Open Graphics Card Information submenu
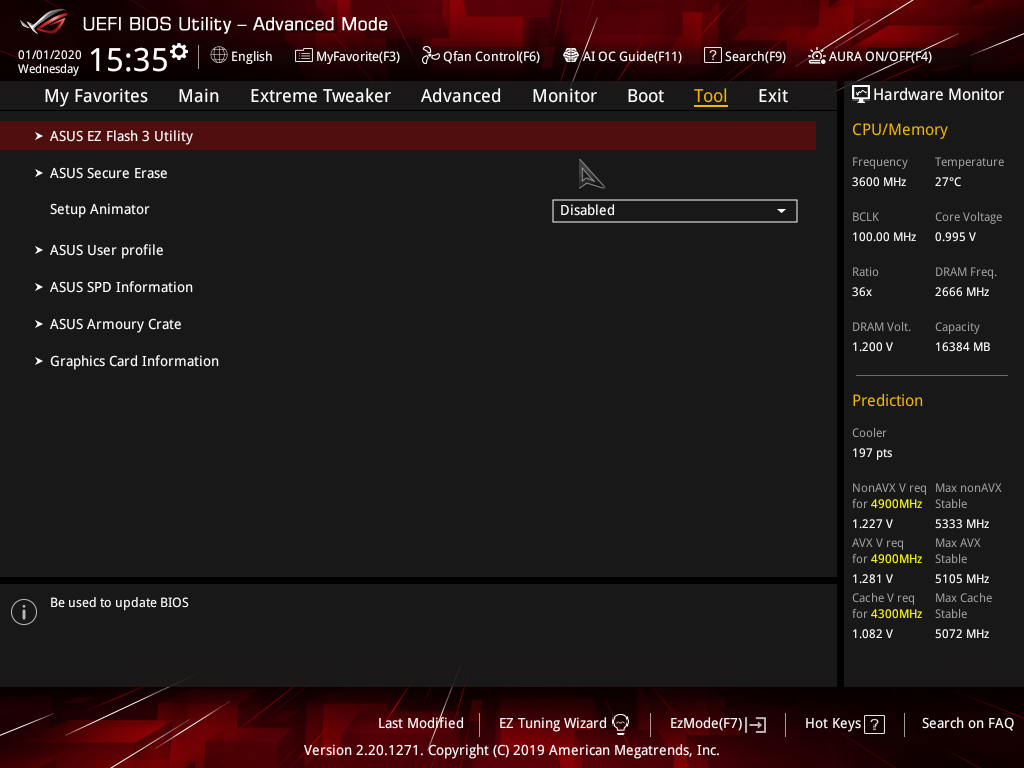 pos(135,361)
